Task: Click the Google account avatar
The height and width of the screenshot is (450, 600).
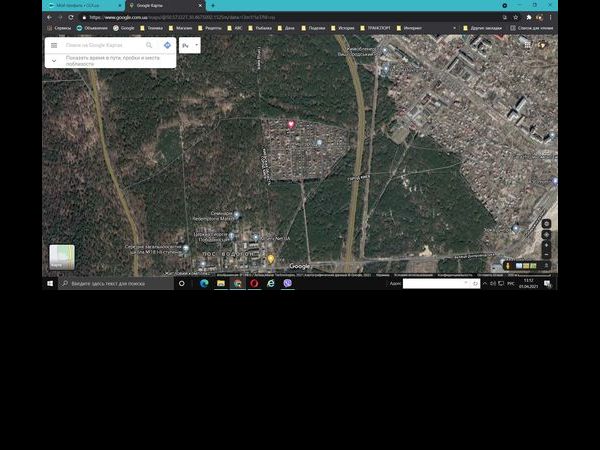Action: [543, 44]
